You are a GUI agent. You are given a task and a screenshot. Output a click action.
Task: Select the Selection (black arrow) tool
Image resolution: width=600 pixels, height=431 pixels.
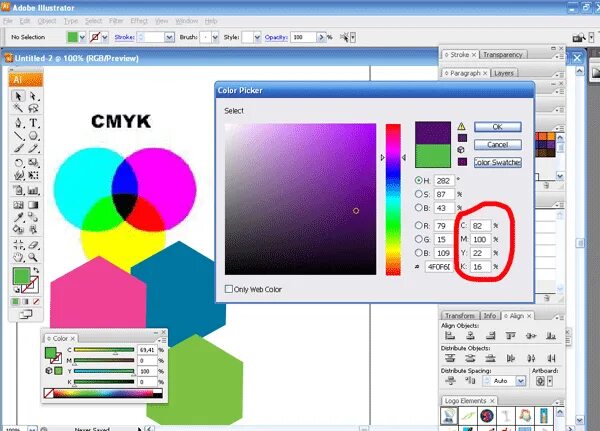tap(18, 96)
